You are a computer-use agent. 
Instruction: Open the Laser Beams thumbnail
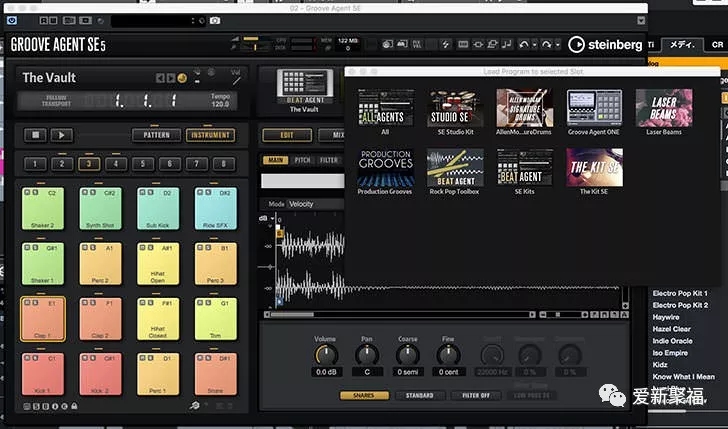664,108
